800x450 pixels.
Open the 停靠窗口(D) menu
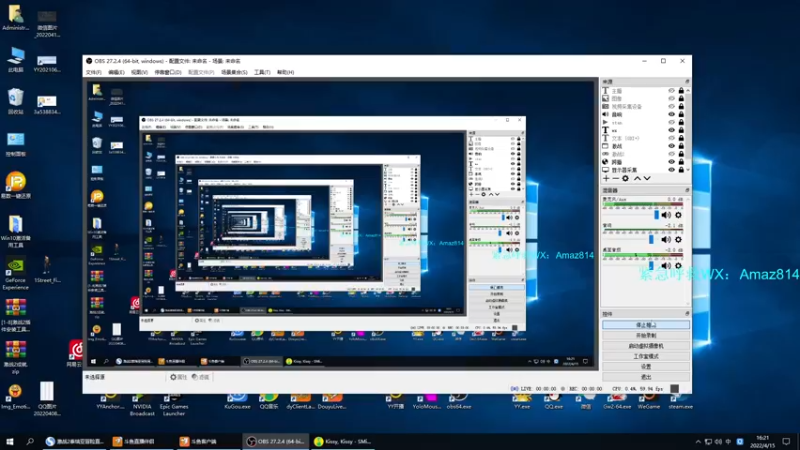point(168,72)
